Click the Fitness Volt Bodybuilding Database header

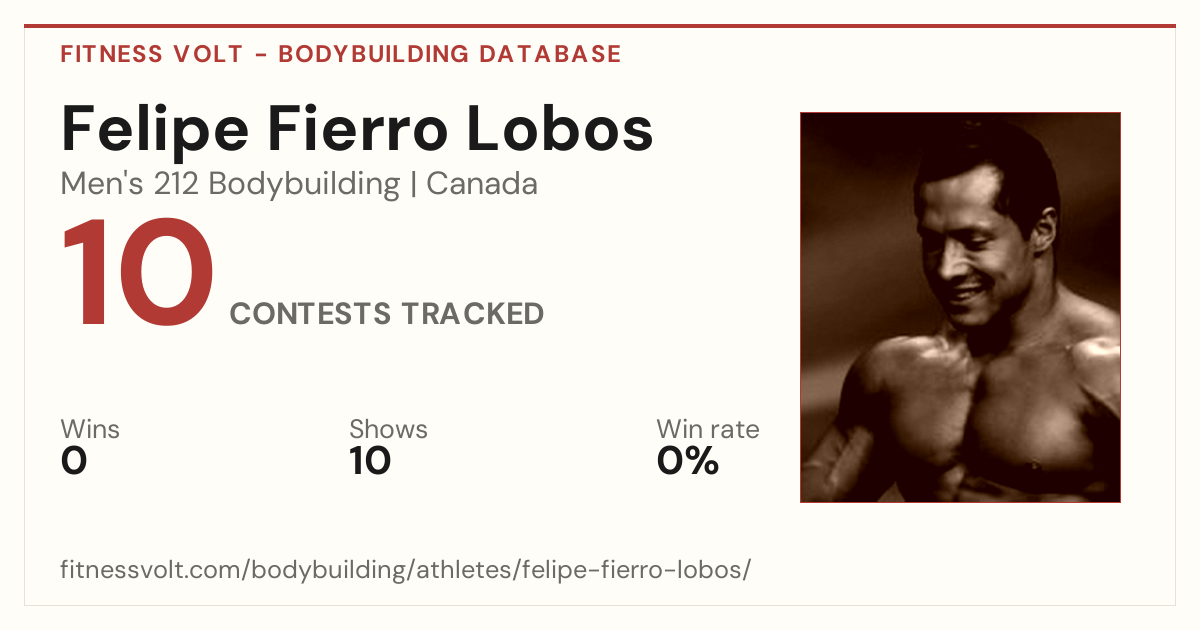pyautogui.click(x=341, y=54)
